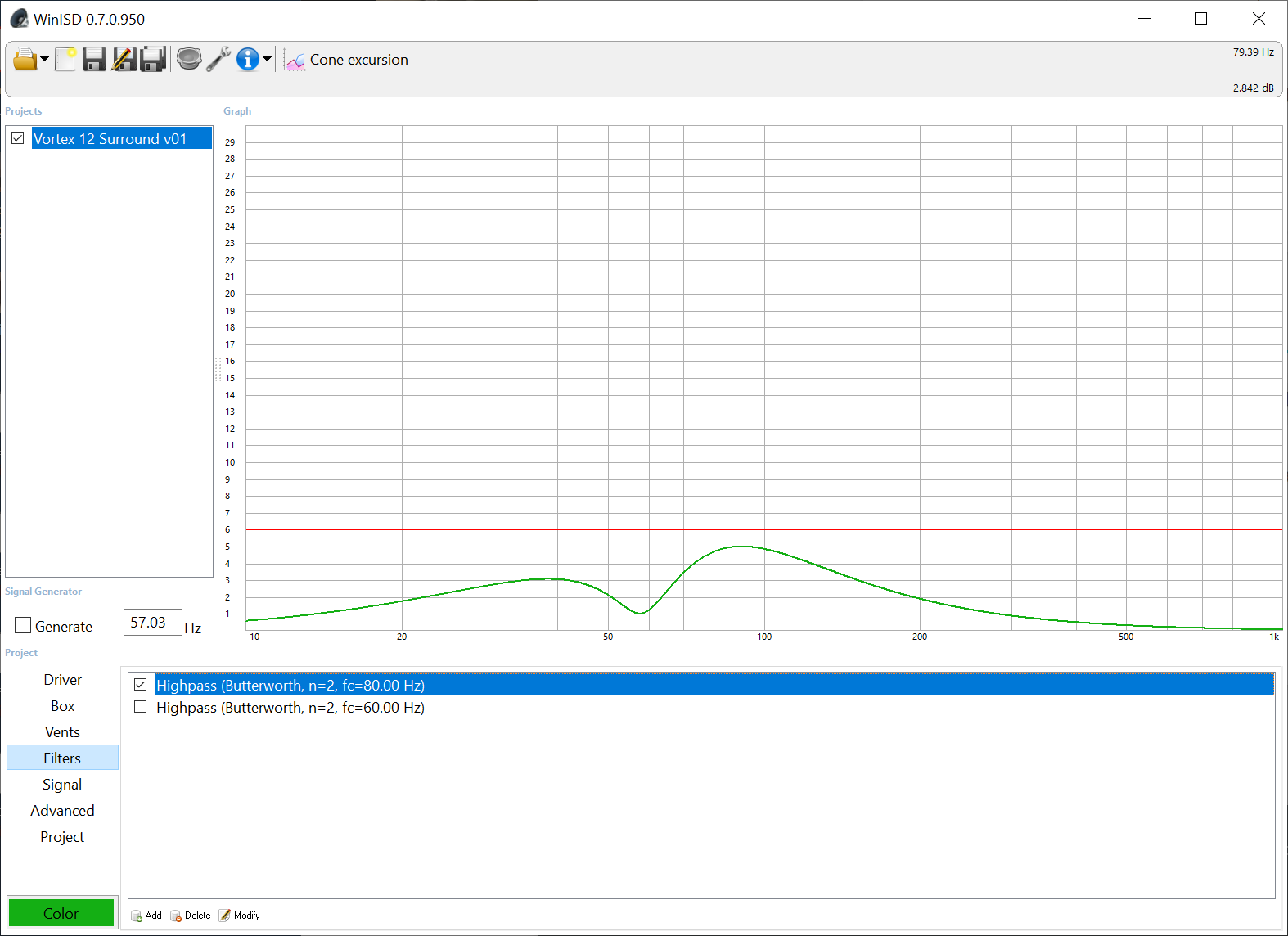Save all projects with the double floppy icon
This screenshot has width=1288, height=936.
153,60
